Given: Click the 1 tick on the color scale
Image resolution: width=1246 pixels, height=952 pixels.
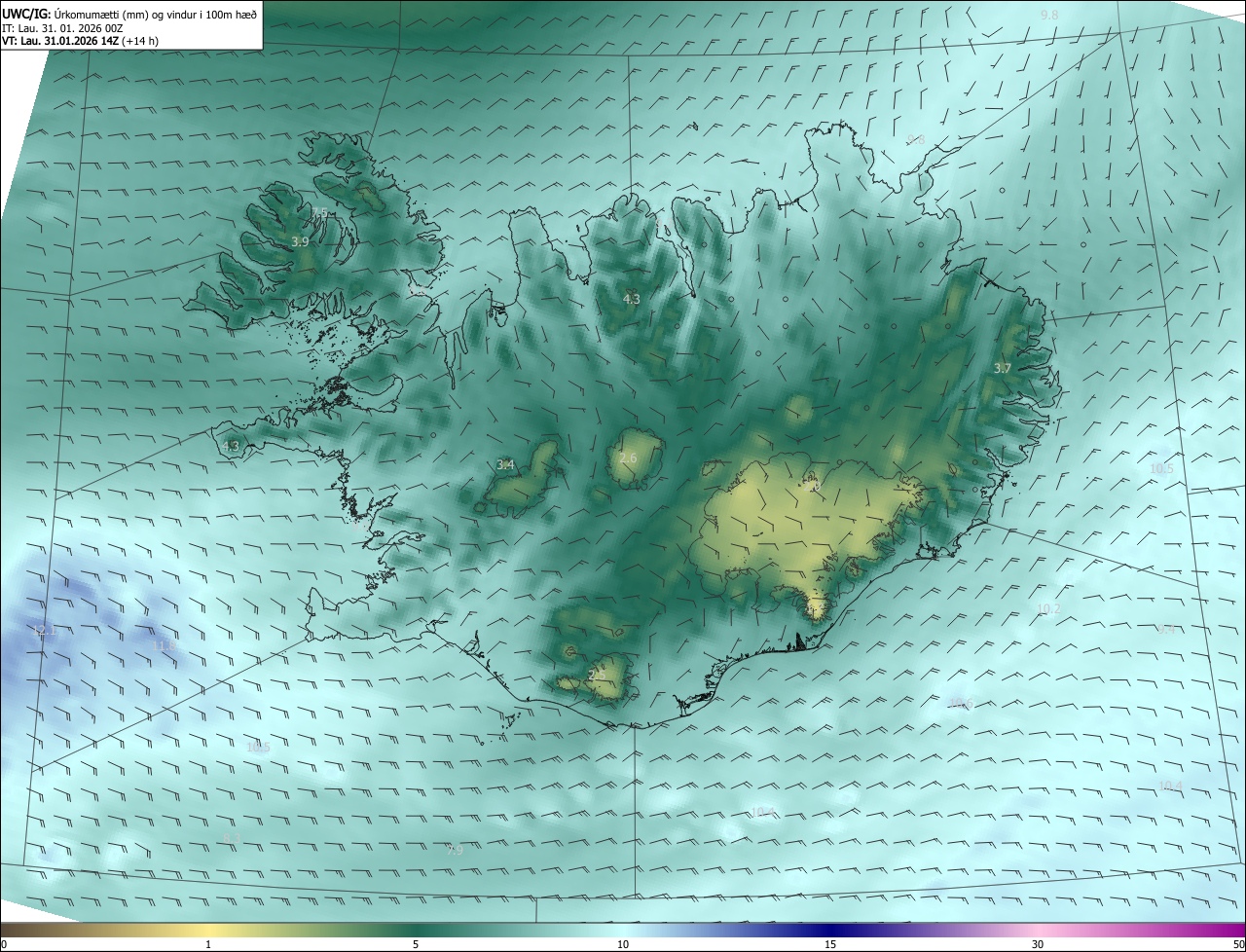Looking at the screenshot, I should 208,944.
